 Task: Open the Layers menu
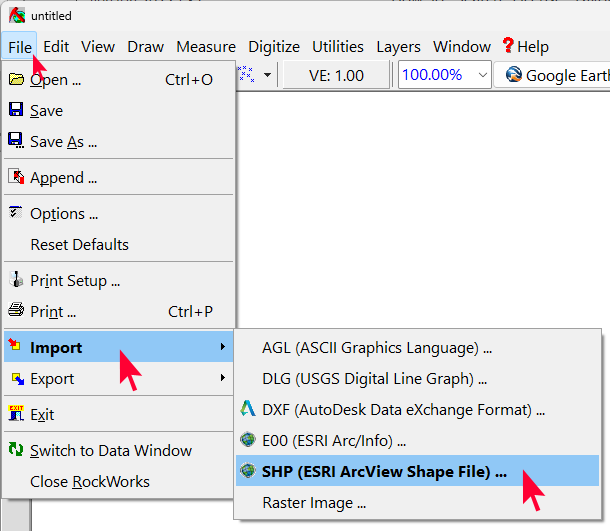(398, 46)
